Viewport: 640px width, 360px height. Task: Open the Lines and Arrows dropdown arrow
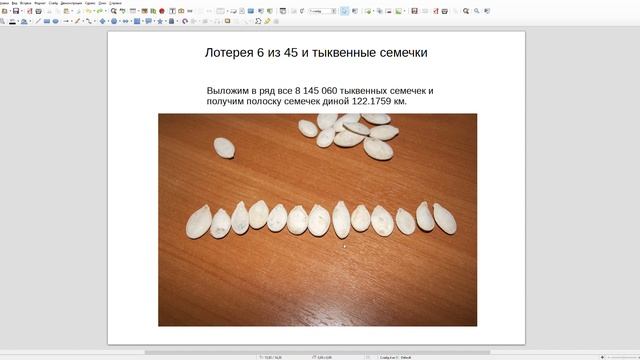(71, 21)
